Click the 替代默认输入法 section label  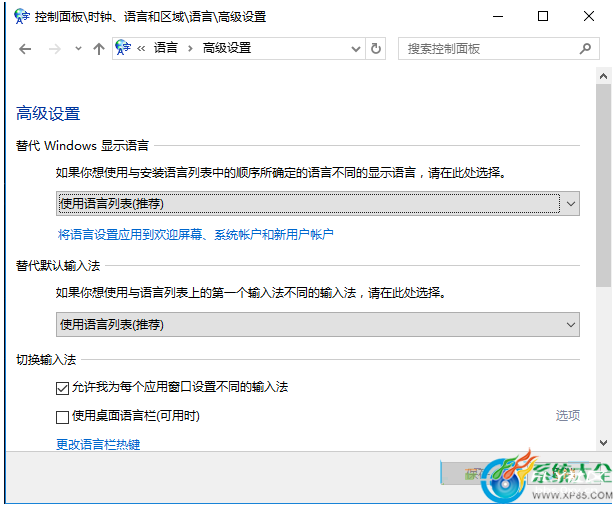[58, 266]
